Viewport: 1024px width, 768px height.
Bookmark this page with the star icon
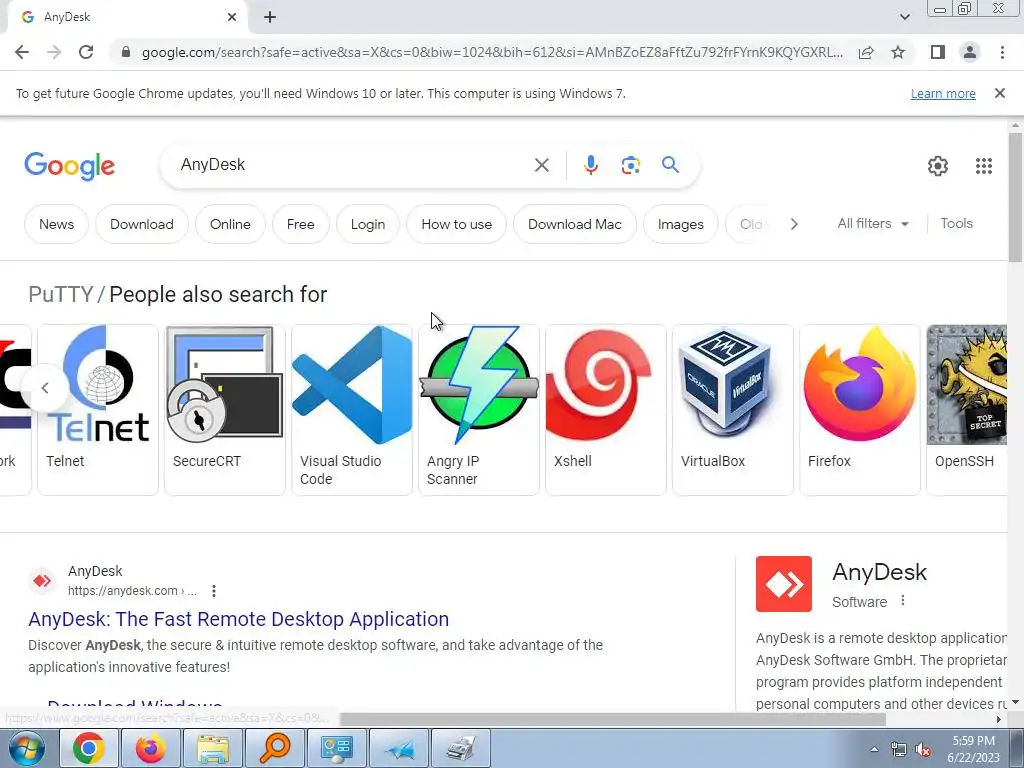tap(898, 52)
